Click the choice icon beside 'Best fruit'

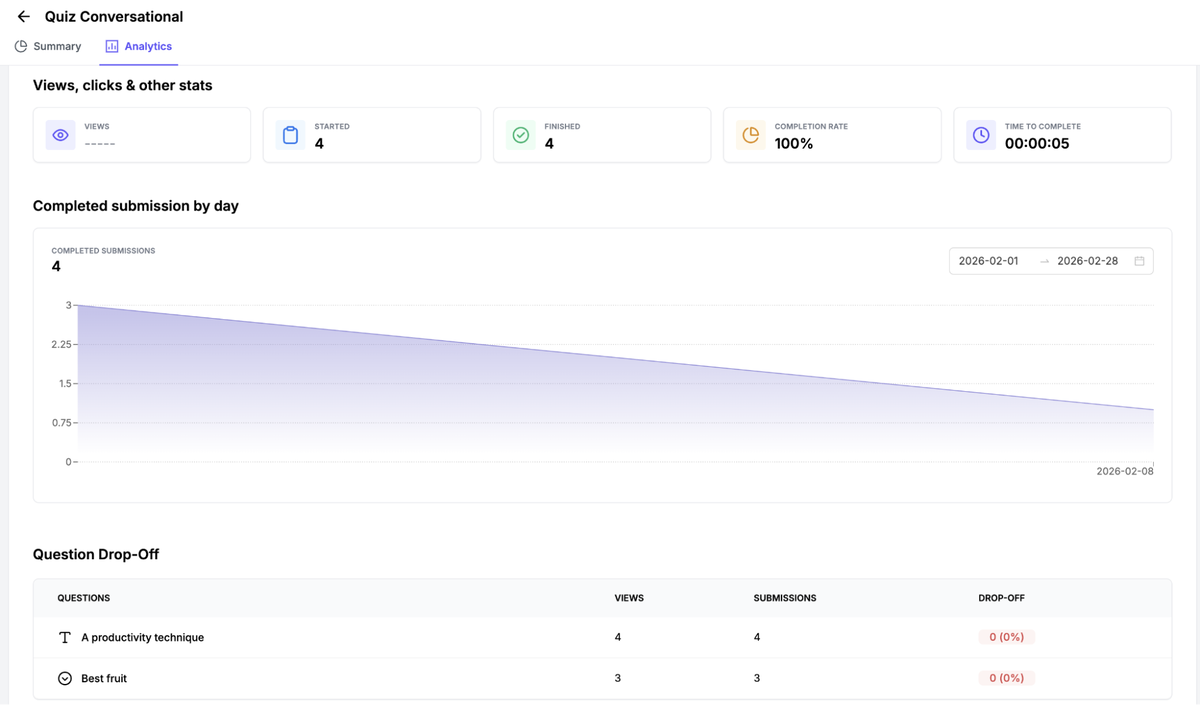[64, 677]
